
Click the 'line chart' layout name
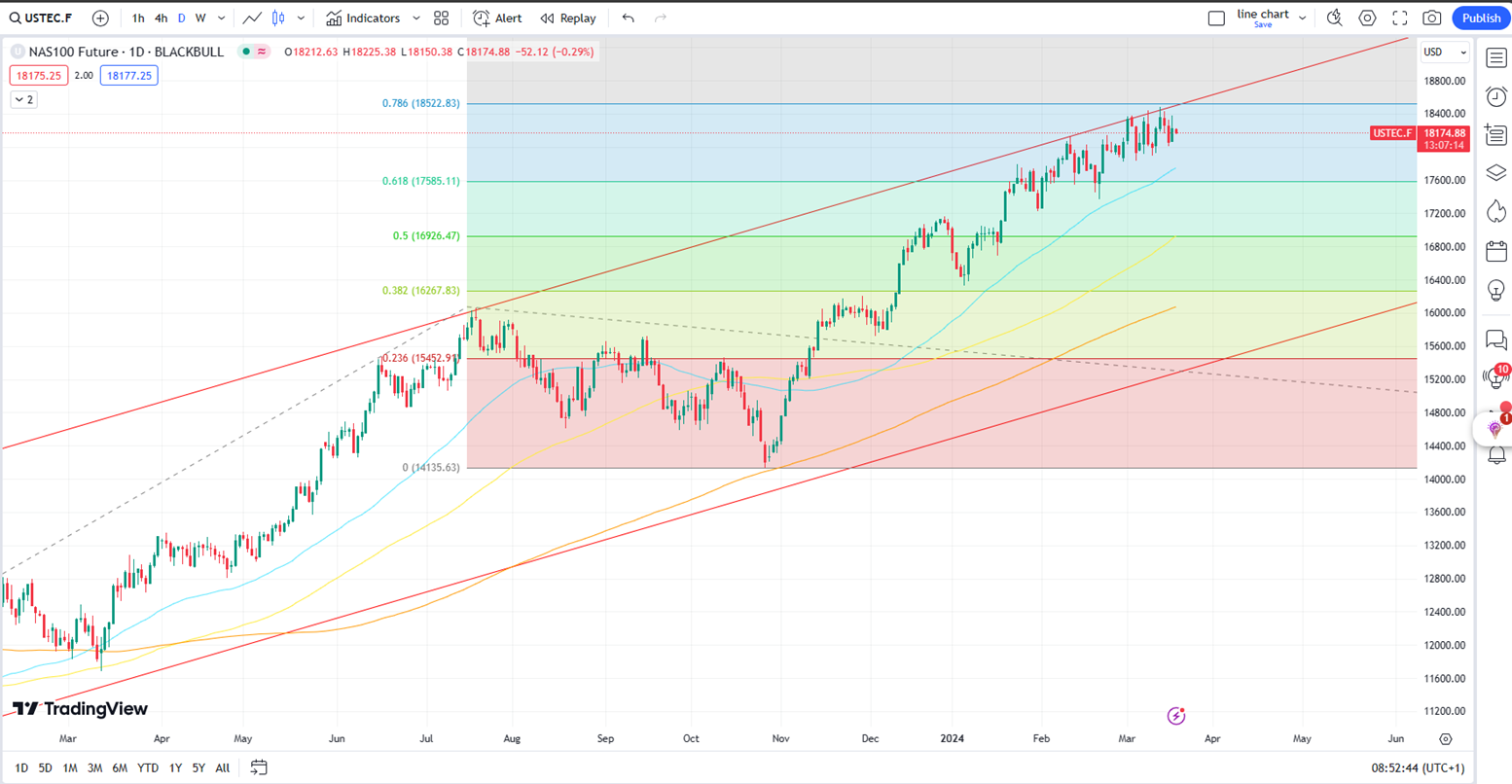point(1263,15)
